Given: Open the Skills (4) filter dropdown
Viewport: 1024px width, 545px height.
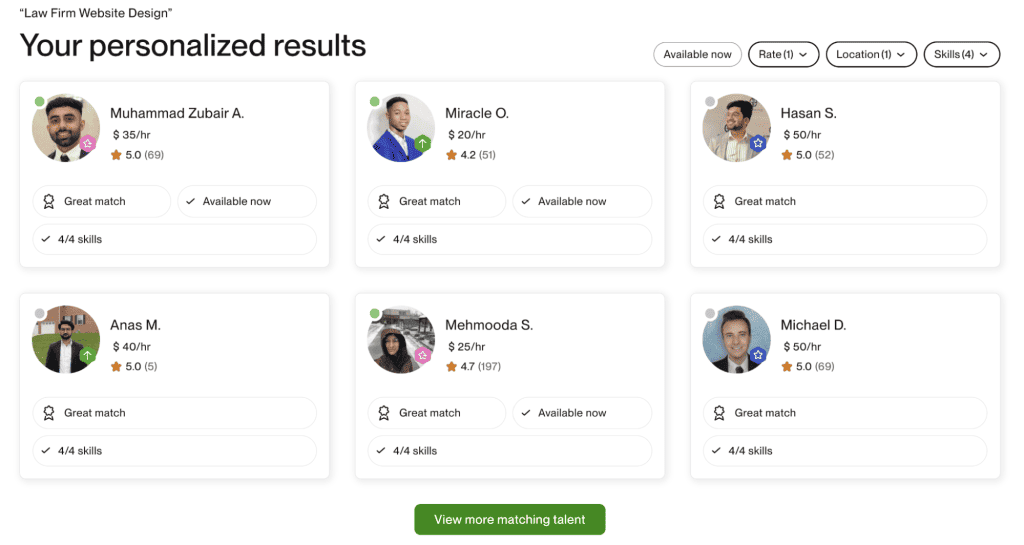Looking at the screenshot, I should point(961,54).
